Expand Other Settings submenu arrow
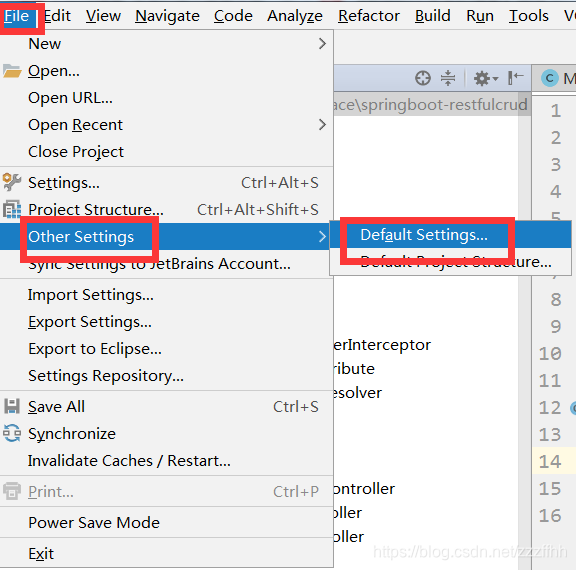Image resolution: width=576 pixels, height=570 pixels. point(322,237)
